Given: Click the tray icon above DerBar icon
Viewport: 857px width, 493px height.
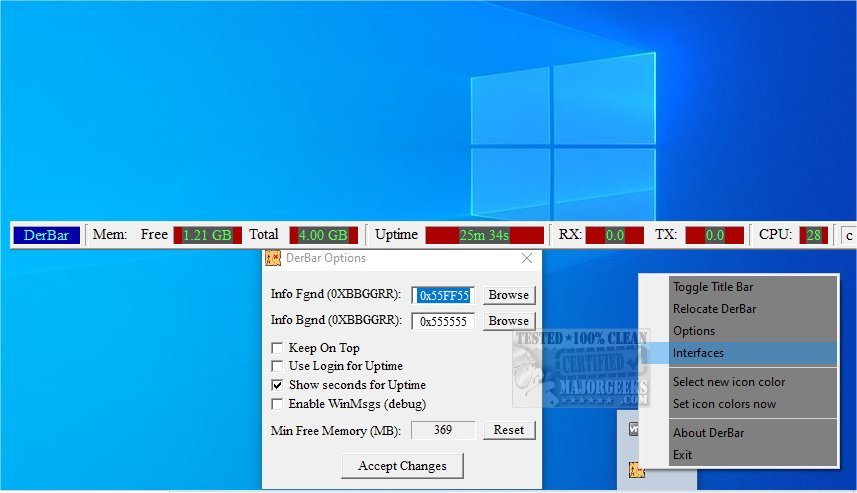Looking at the screenshot, I should [x=633, y=429].
